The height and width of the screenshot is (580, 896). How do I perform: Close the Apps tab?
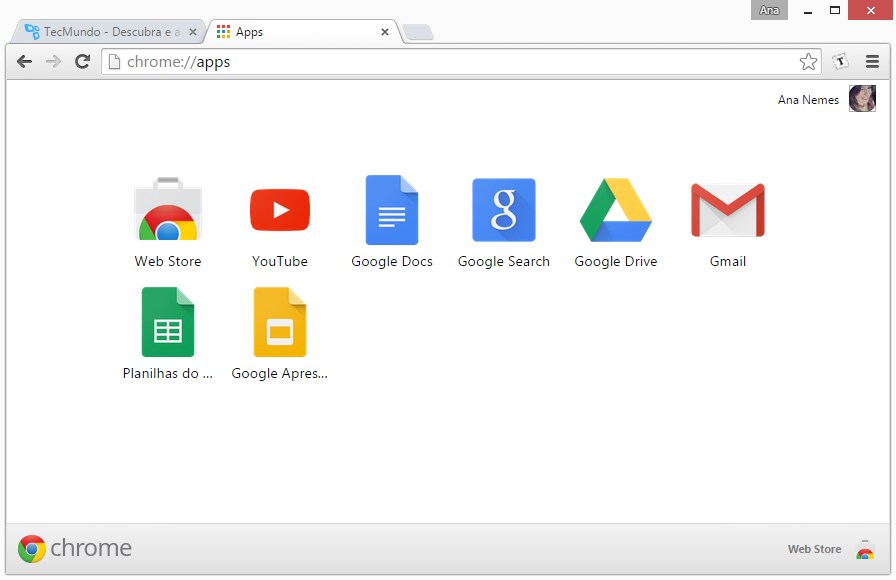pos(385,32)
